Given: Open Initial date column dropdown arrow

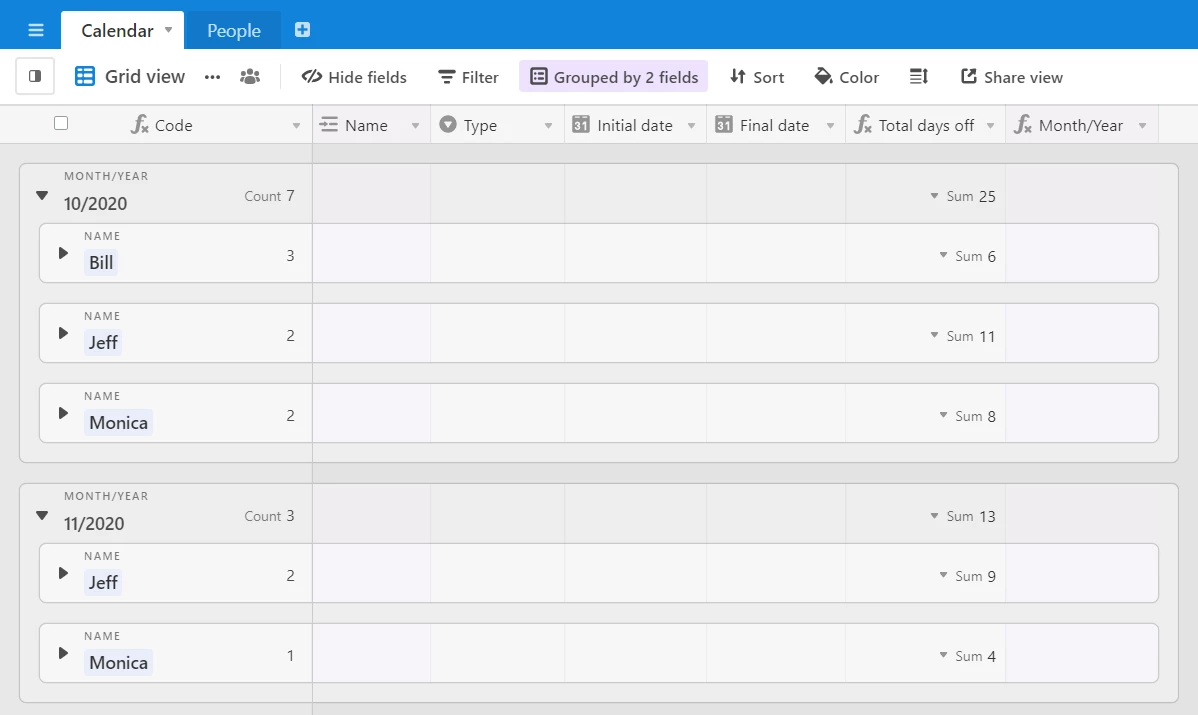Looking at the screenshot, I should pyautogui.click(x=691, y=126).
